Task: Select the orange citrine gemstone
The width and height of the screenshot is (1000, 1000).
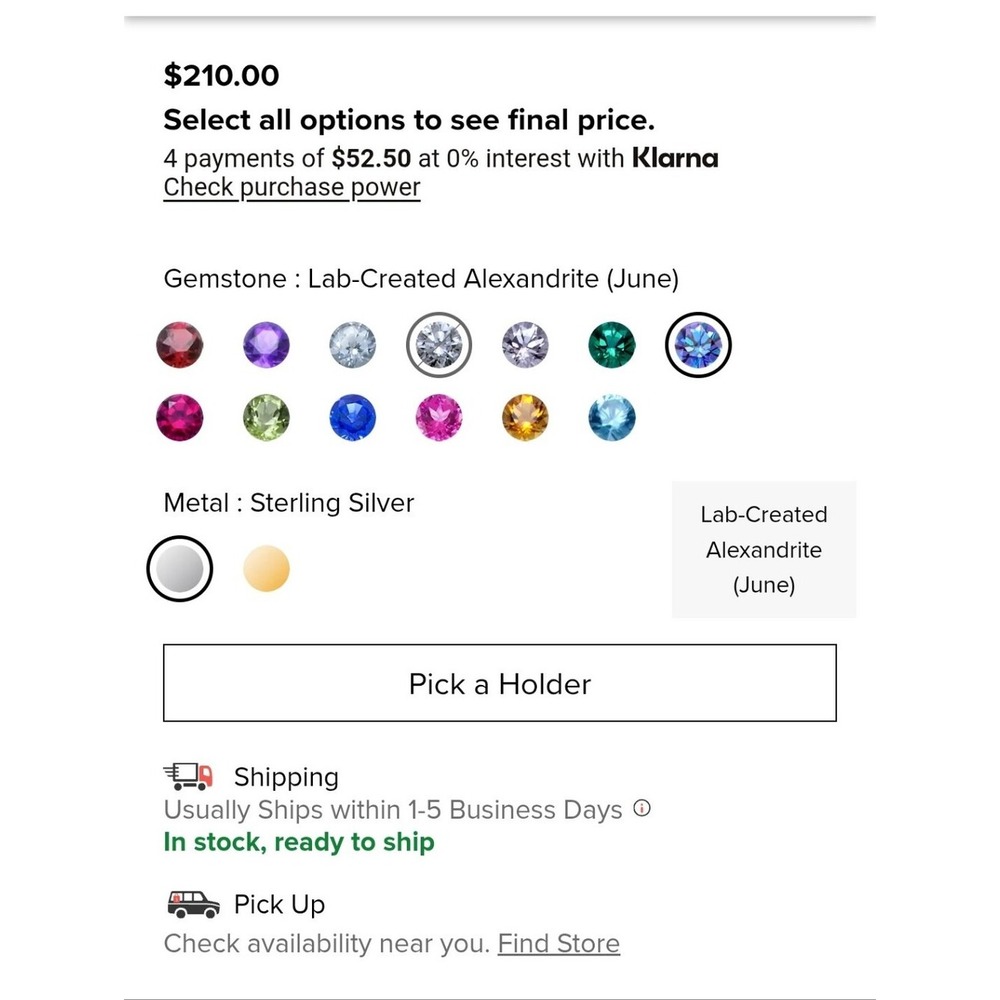Action: pos(525,418)
